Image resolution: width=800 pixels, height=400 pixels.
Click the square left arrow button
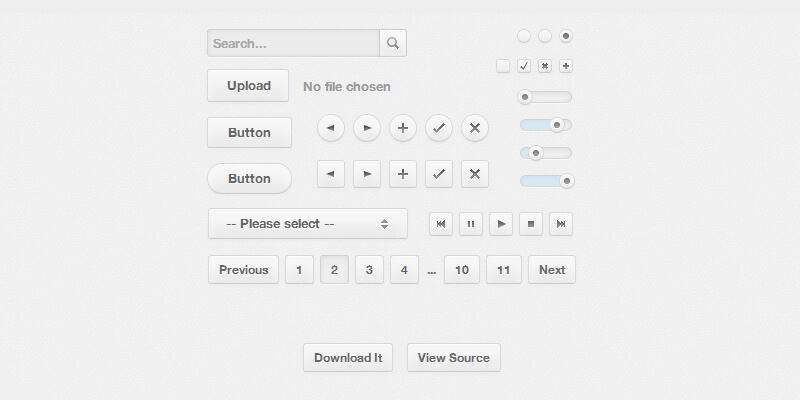tap(331, 173)
